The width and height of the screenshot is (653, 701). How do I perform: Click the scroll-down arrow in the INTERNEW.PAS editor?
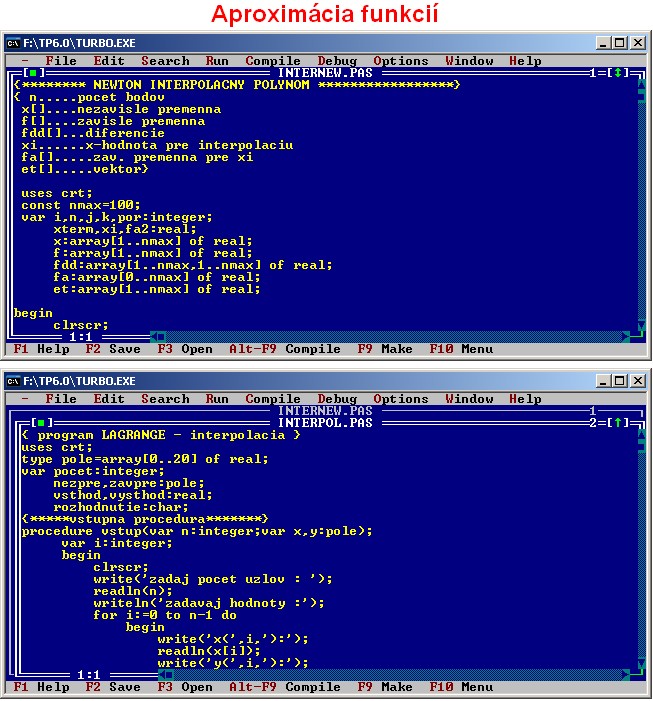point(641,326)
